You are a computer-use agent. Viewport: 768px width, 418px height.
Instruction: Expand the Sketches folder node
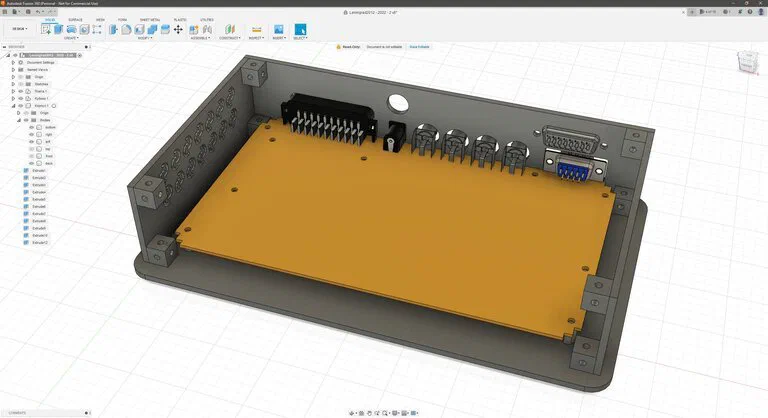pyautogui.click(x=13, y=84)
